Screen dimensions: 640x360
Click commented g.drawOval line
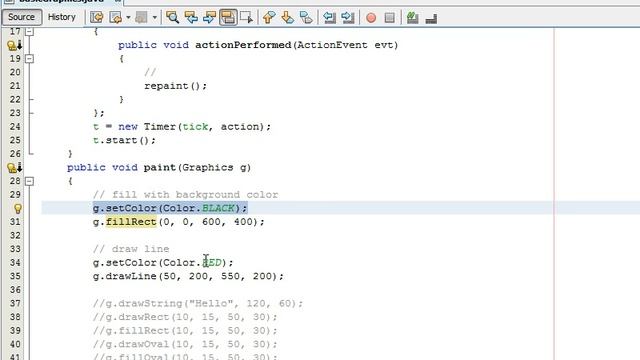[185, 344]
